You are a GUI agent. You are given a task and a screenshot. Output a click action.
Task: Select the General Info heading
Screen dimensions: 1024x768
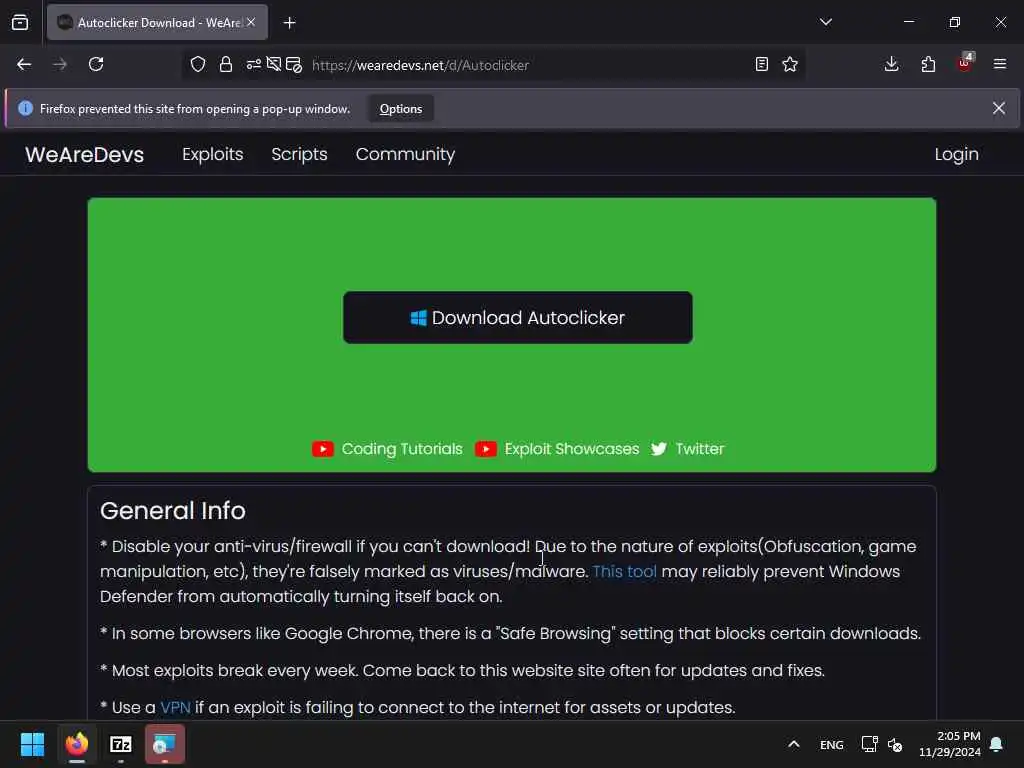(173, 511)
